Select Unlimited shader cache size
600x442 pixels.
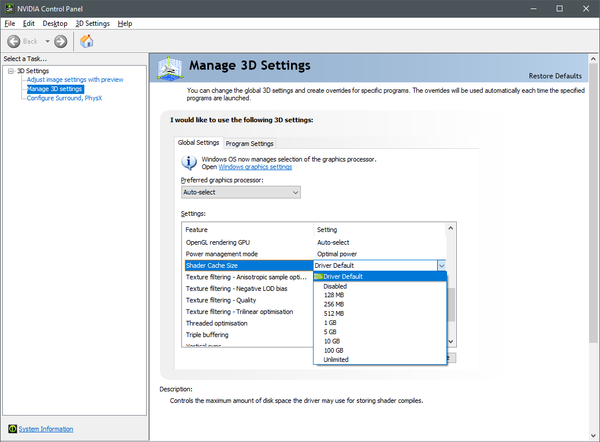tap(336, 360)
